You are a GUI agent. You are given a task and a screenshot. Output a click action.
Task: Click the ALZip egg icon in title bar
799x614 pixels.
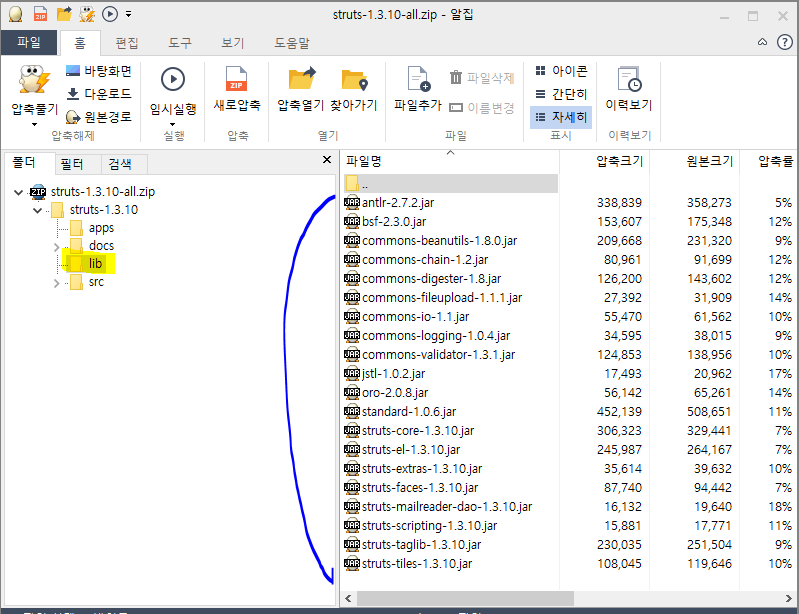15,14
